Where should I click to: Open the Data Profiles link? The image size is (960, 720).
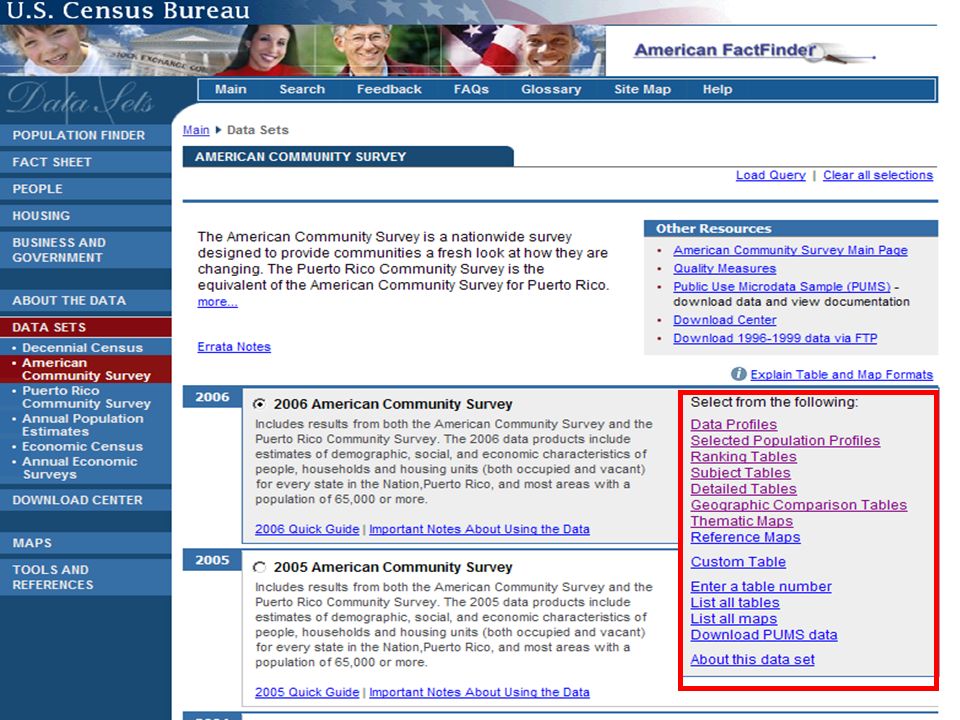pos(733,424)
